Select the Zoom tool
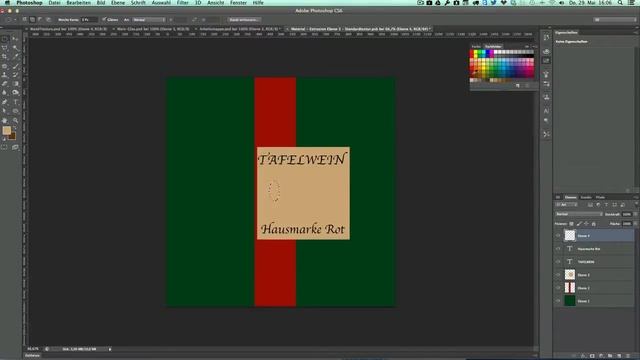This screenshot has height=360, width=640. click(15, 120)
